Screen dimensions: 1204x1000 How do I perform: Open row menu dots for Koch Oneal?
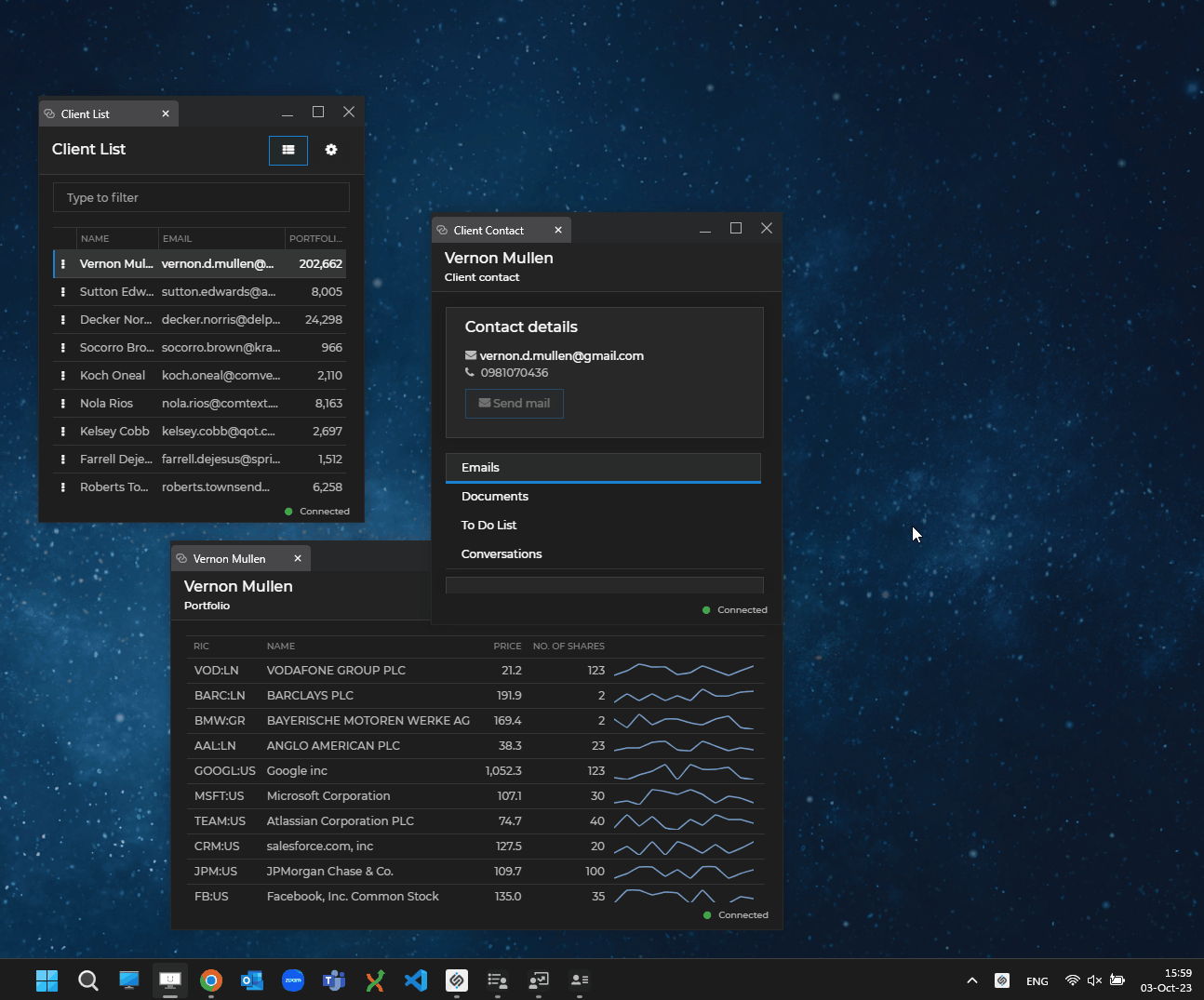pyautogui.click(x=63, y=376)
